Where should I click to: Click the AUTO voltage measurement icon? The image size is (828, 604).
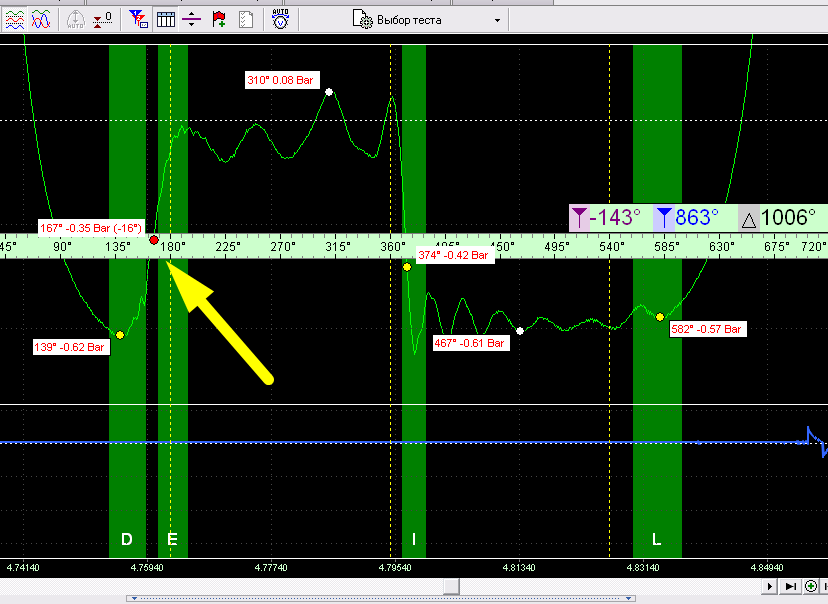tap(280, 20)
